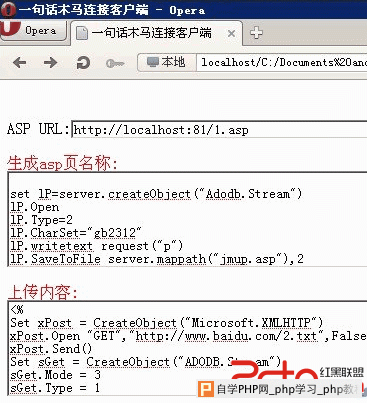Click the '<%' opening tag line

click(17, 310)
